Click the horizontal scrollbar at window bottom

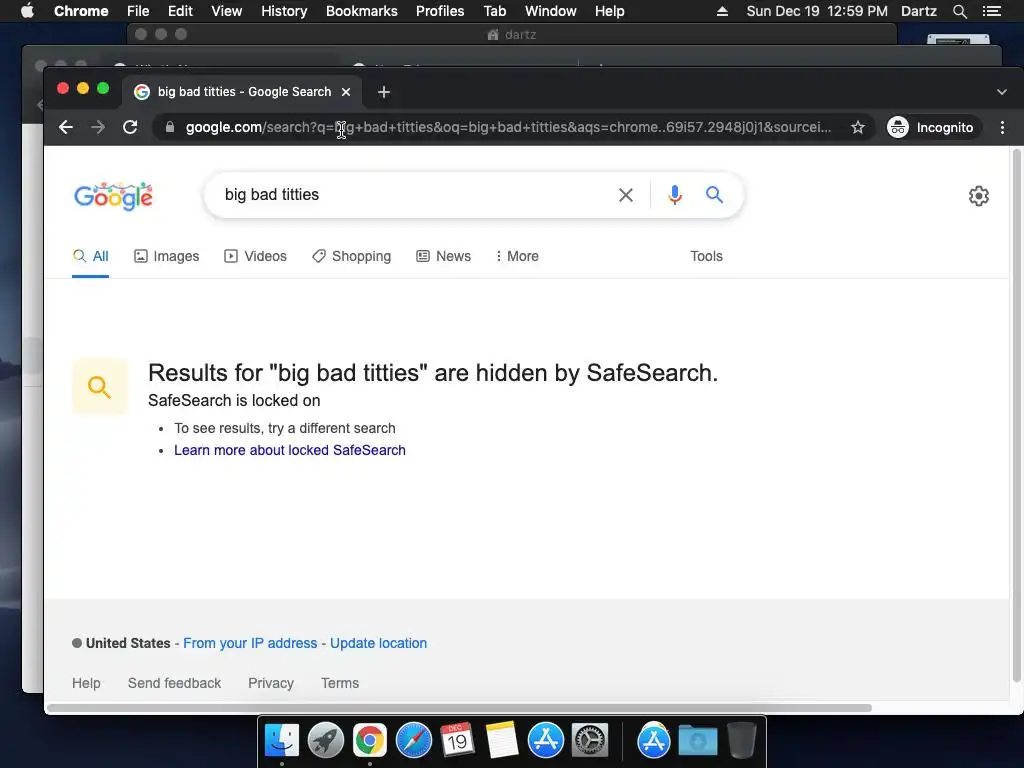[459, 708]
